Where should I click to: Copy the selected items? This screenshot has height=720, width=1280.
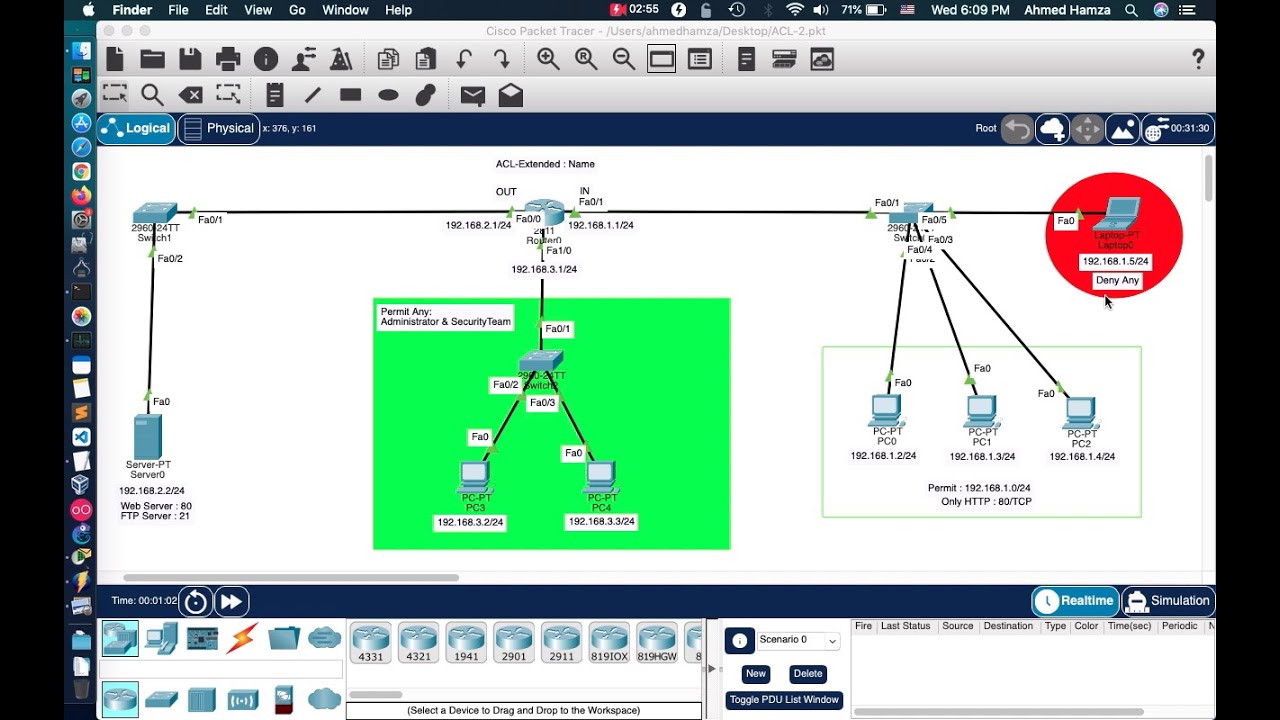point(388,60)
